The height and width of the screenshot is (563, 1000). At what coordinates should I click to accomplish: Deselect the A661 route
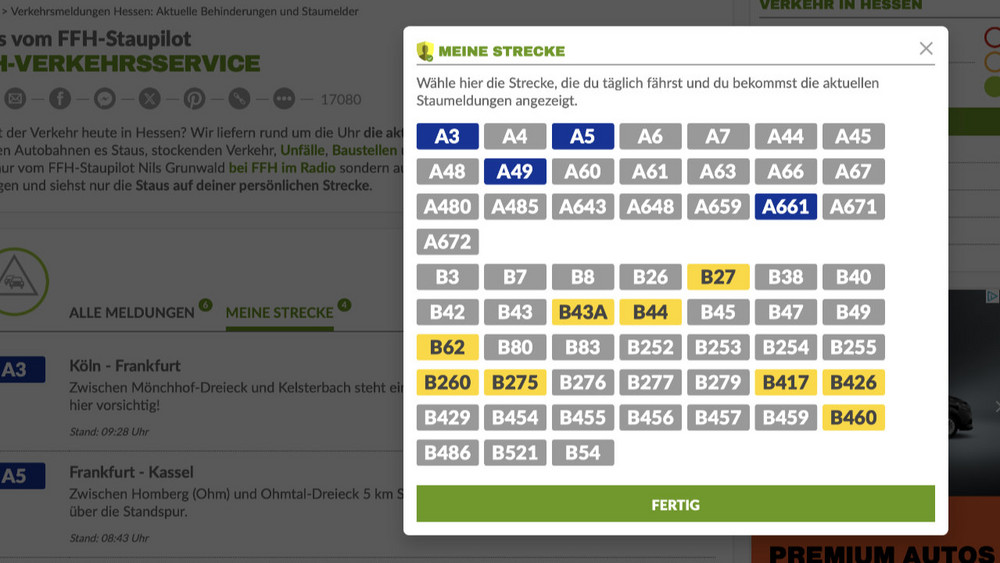[x=785, y=207]
